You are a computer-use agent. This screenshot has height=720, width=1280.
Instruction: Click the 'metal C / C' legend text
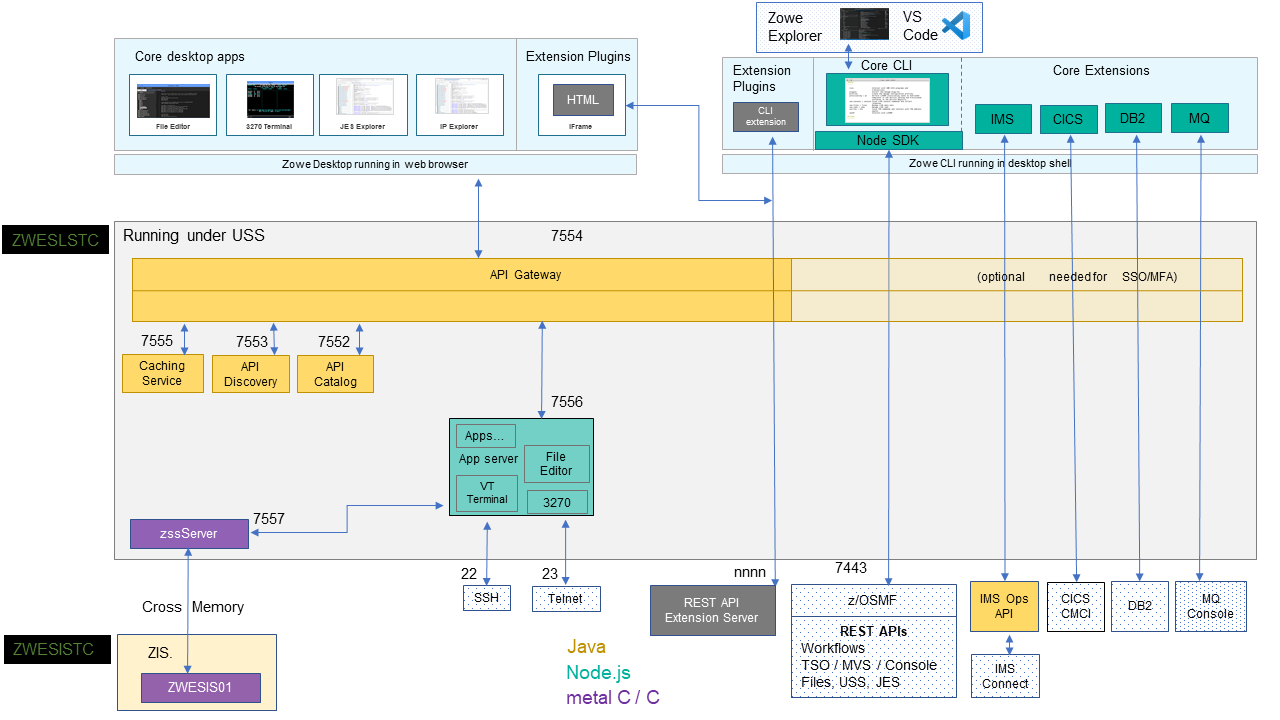(x=613, y=697)
